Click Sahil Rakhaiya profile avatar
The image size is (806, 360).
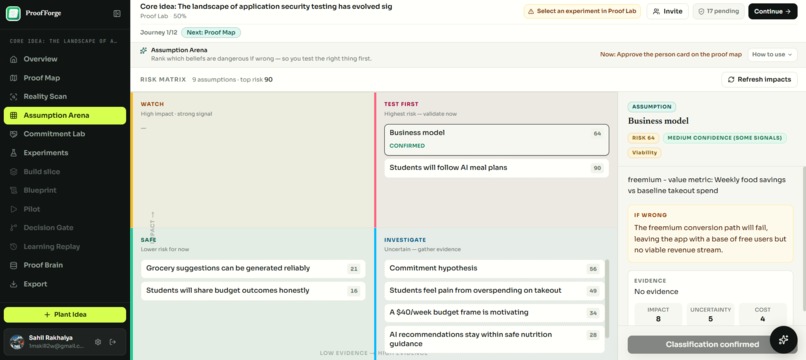tap(17, 342)
